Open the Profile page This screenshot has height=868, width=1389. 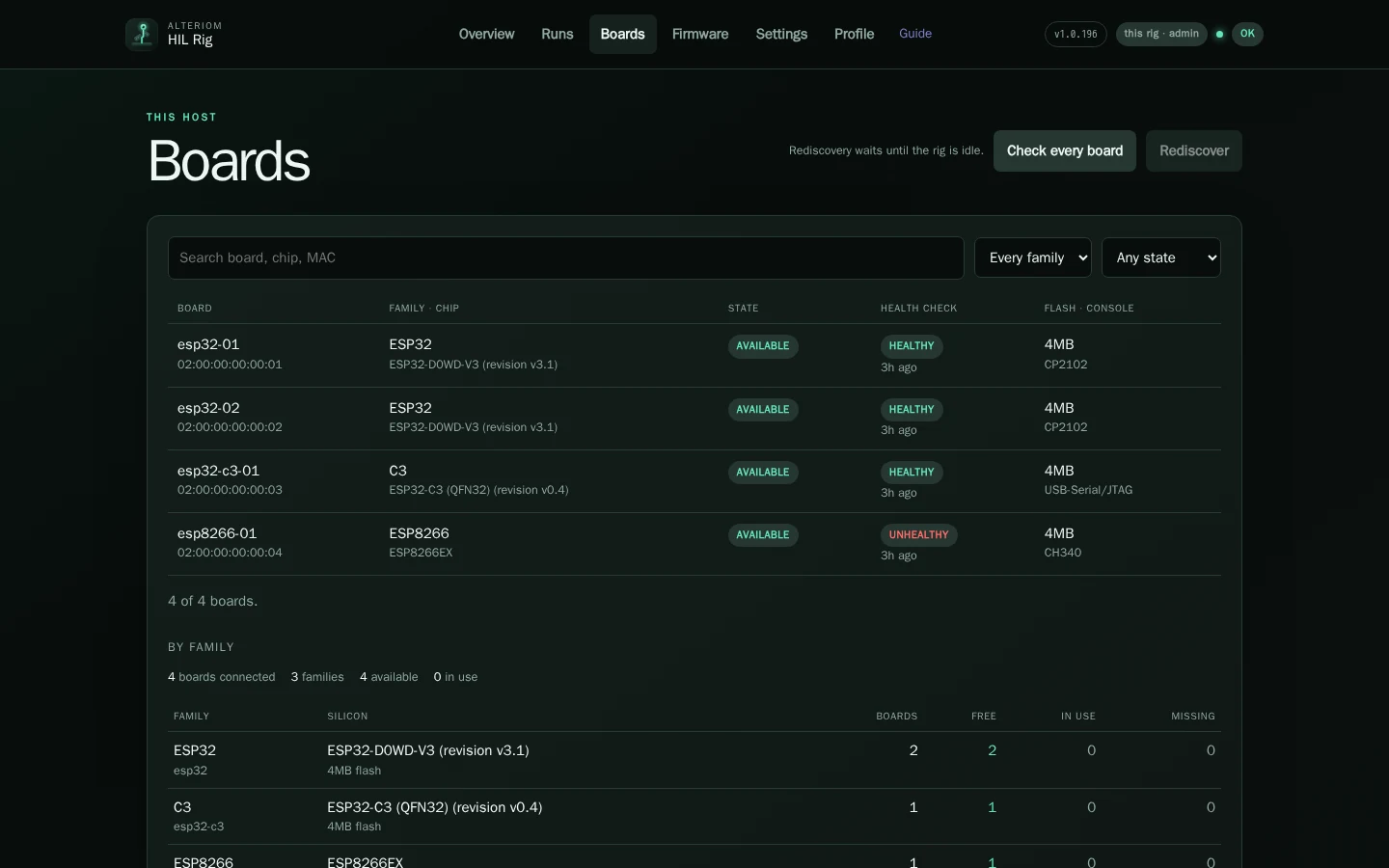(x=854, y=34)
